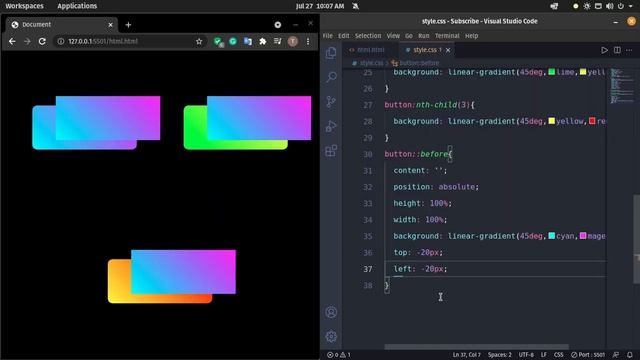Click UTF-8 encoding in status bar
The height and width of the screenshot is (360, 640).
[526, 355]
